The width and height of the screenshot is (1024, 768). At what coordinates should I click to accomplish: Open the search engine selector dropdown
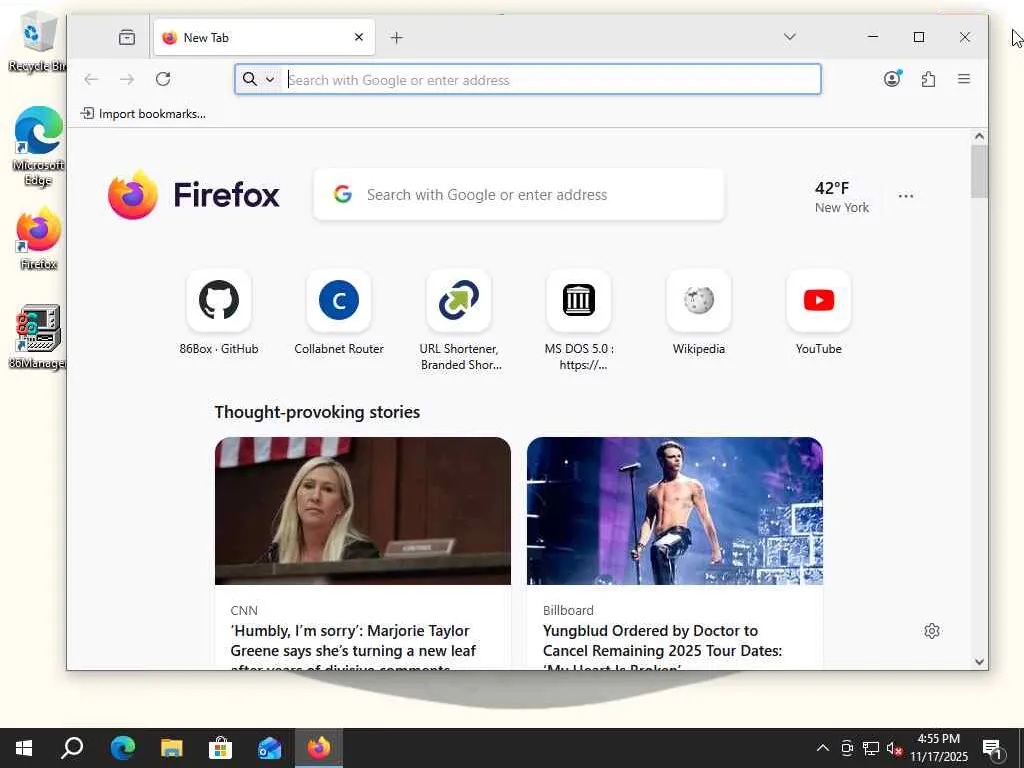click(x=259, y=79)
